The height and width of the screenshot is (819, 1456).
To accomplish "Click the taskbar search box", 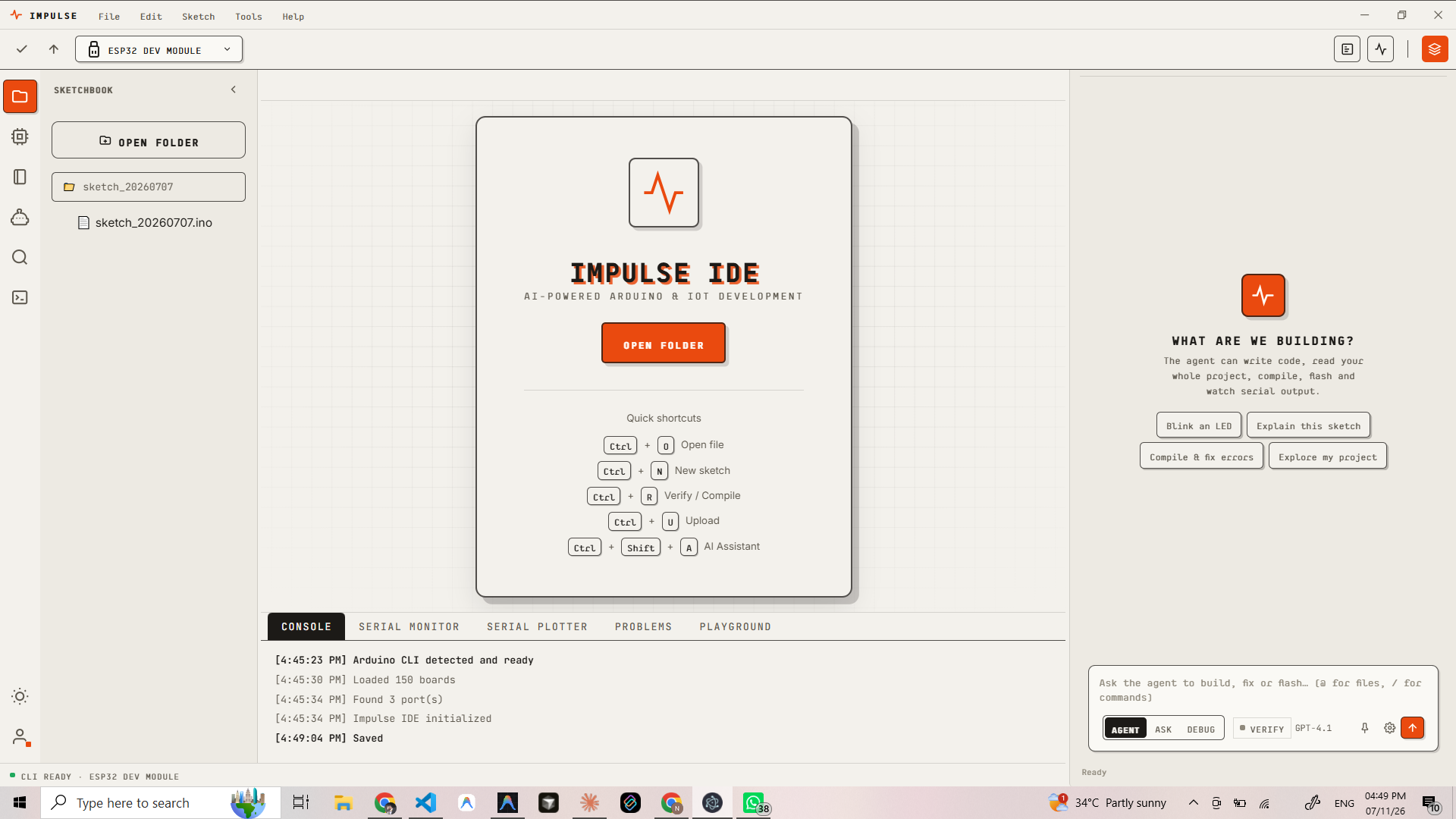I will [161, 803].
